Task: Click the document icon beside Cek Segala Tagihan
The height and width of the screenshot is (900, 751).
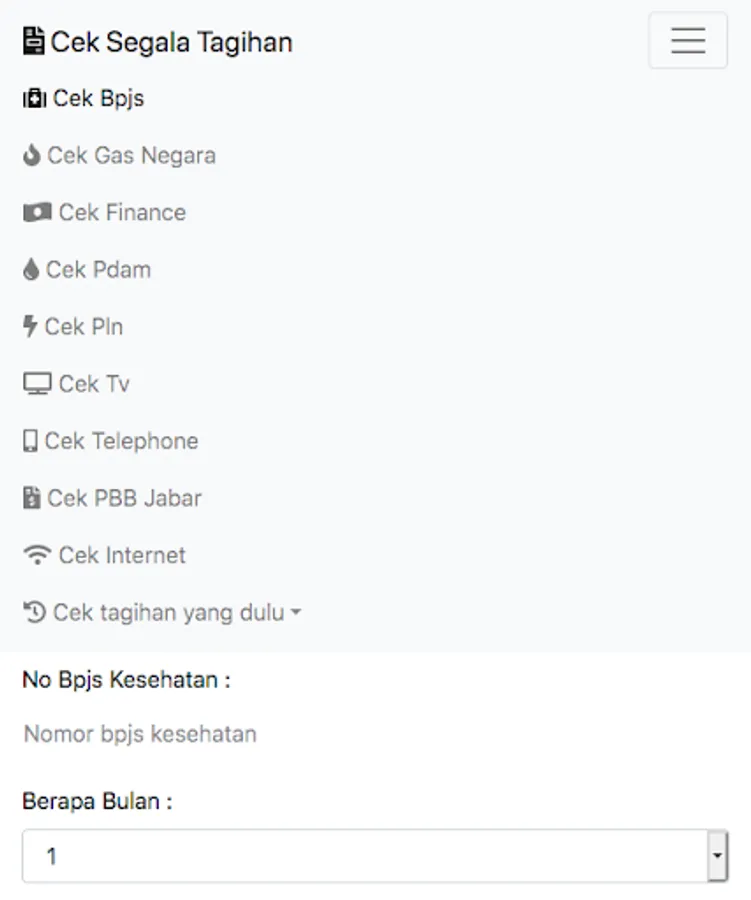Action: pos(34,42)
